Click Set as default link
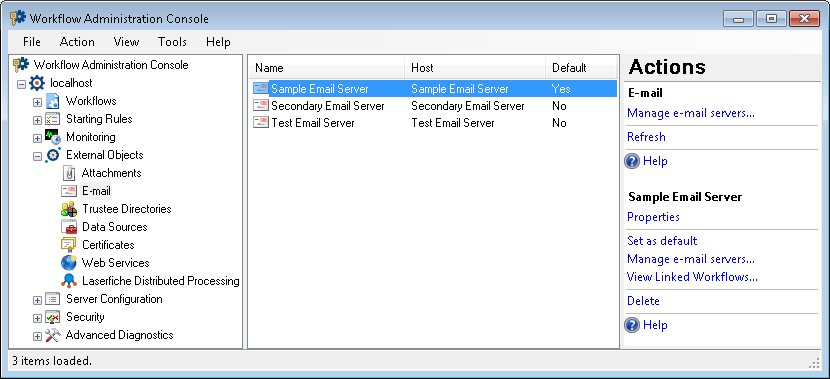 662,240
